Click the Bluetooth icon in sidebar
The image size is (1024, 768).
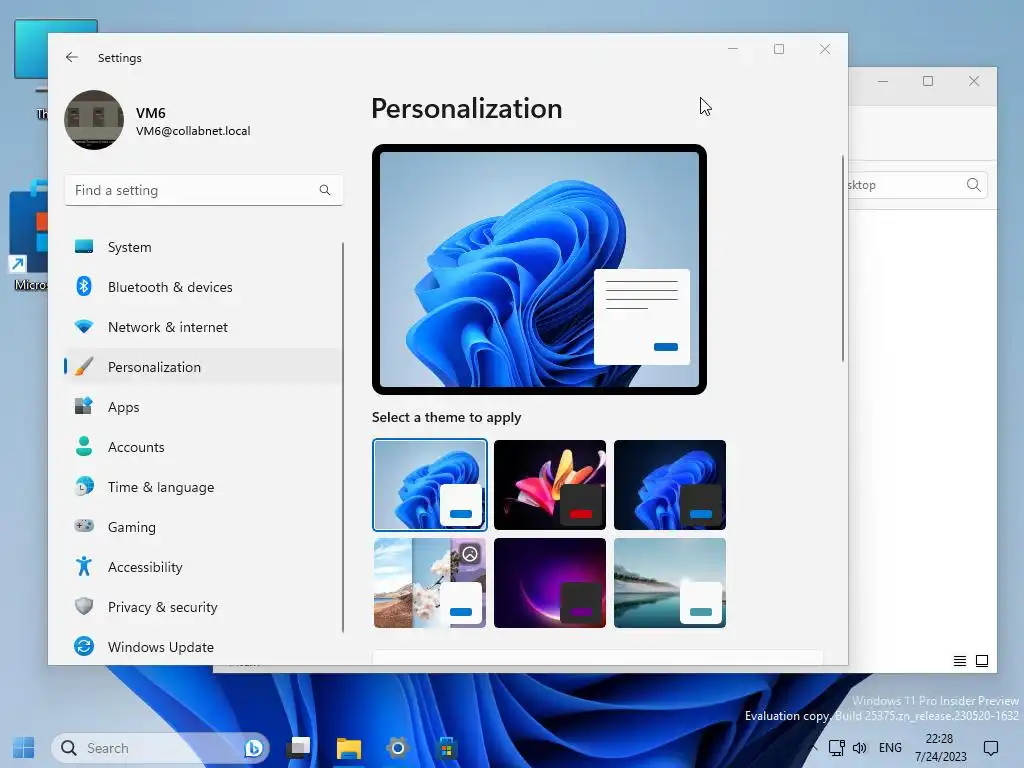(84, 286)
